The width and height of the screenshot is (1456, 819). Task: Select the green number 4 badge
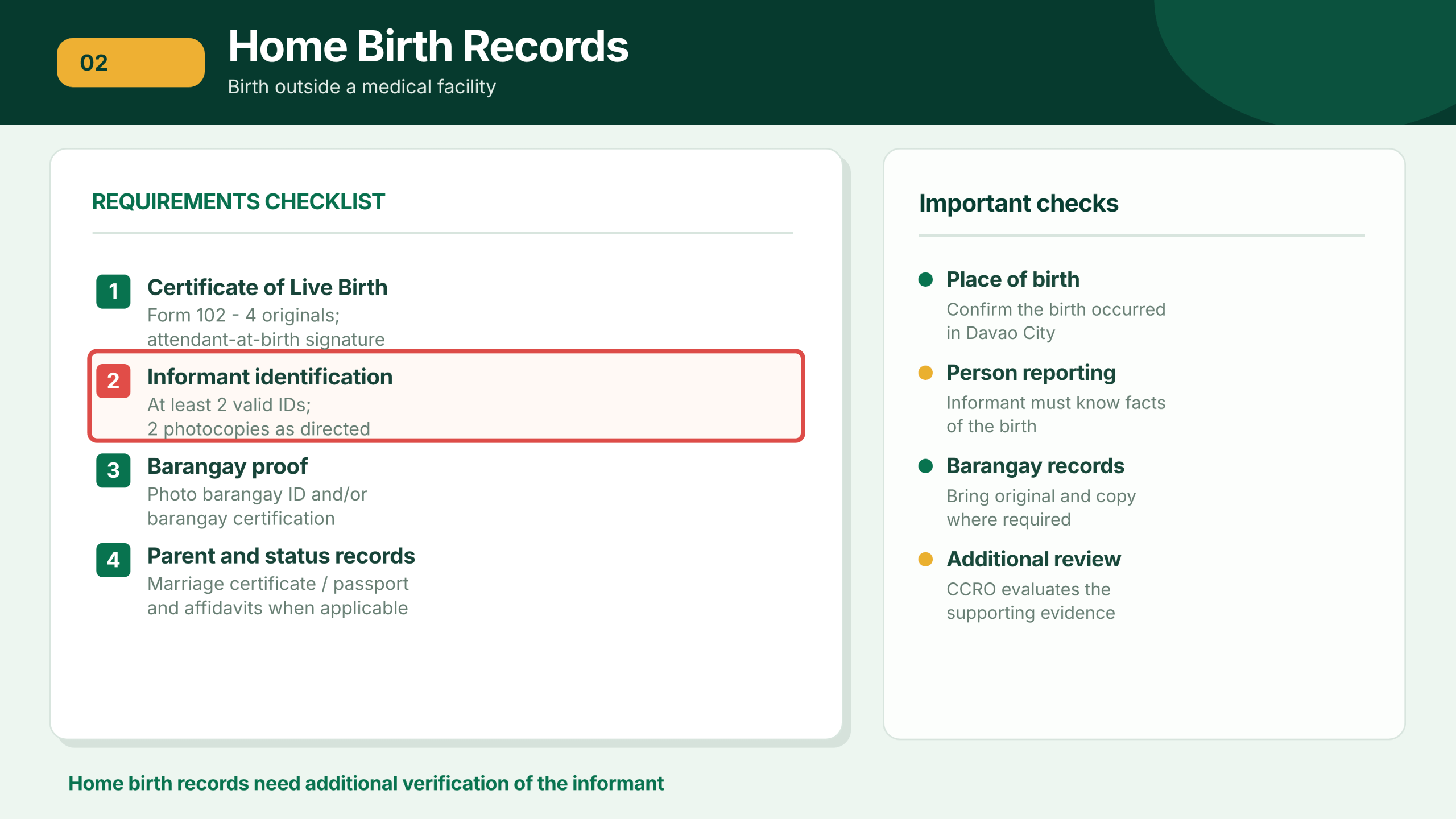(x=113, y=560)
